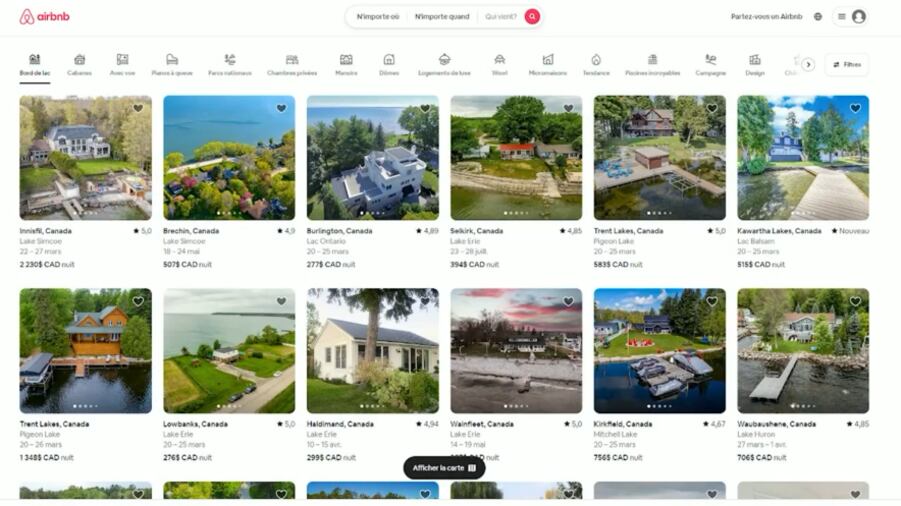Open the user profile menu
The height and width of the screenshot is (506, 901).
coord(851,17)
